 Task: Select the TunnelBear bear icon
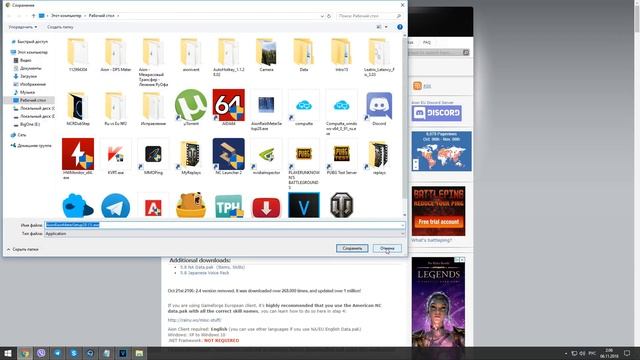click(x=191, y=205)
